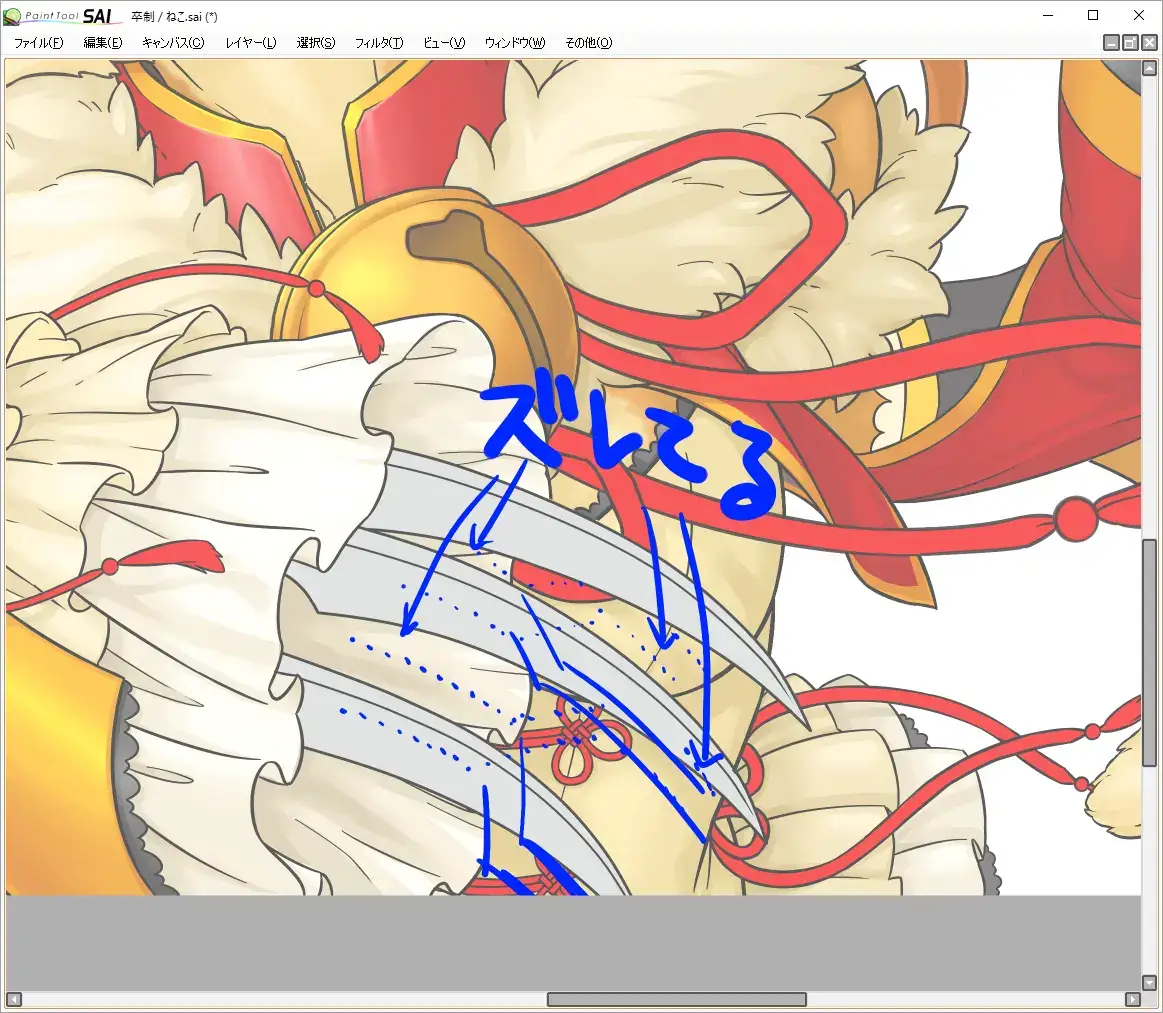Click the vertical scrollbar up arrow
The height and width of the screenshot is (1013, 1163).
point(1150,68)
